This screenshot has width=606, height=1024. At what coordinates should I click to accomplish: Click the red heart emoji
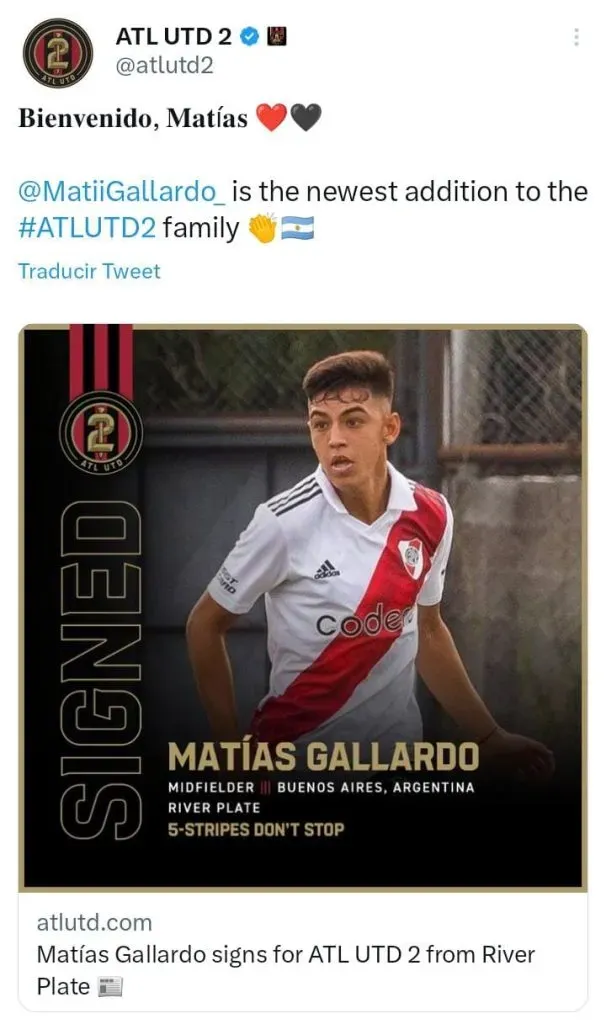271,118
